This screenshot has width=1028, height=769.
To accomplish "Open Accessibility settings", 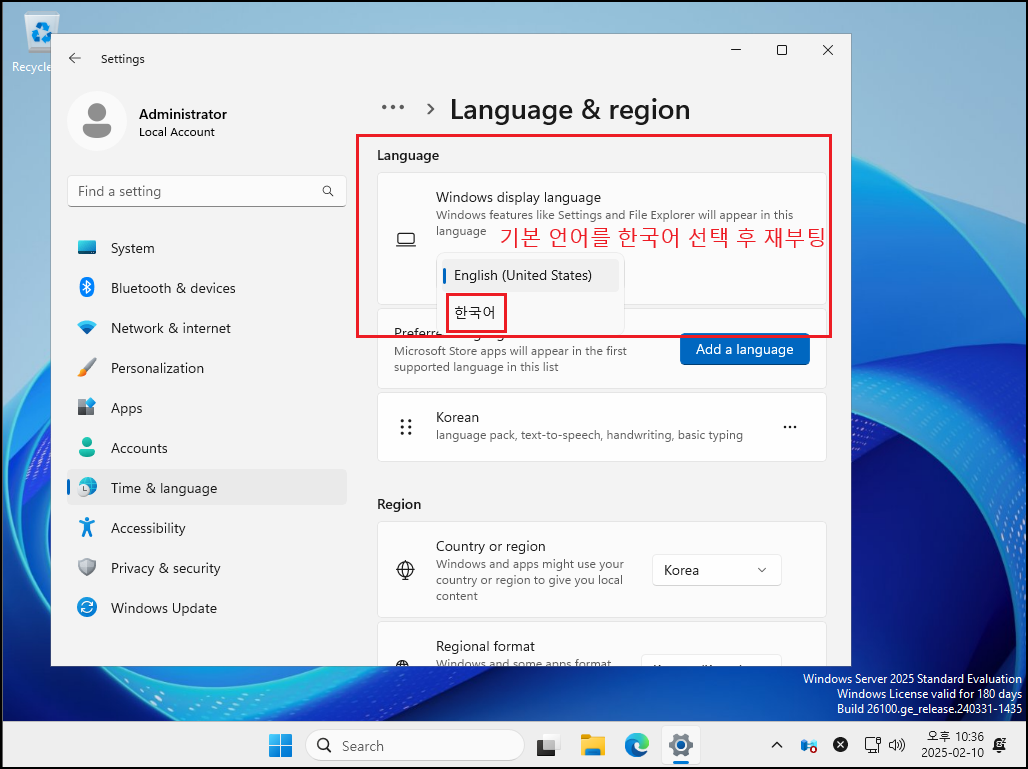I will (x=207, y=528).
